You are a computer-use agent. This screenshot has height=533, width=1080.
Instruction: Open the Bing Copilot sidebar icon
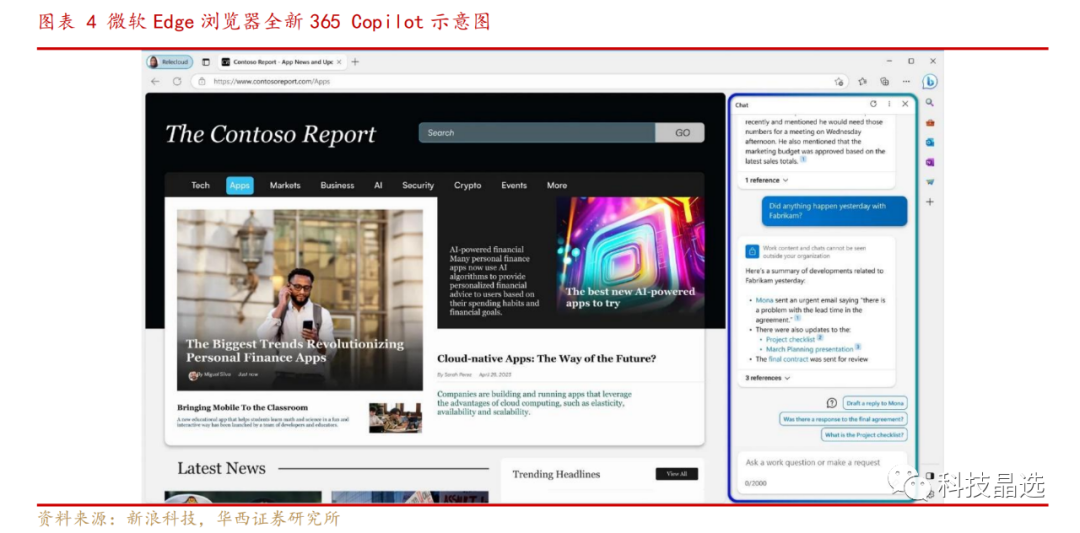(930, 82)
